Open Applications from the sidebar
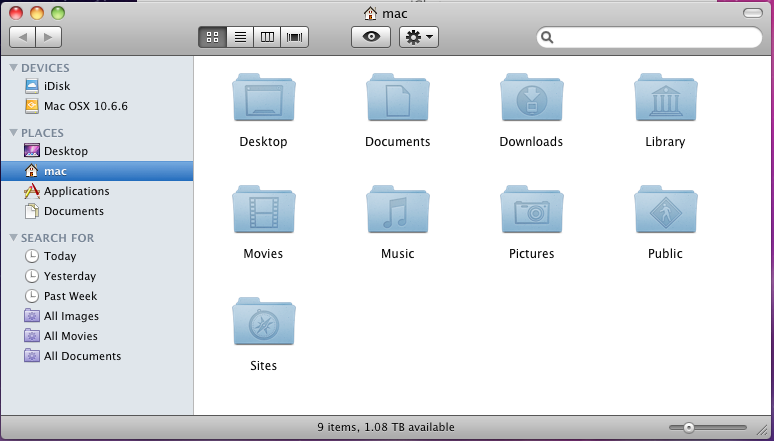The height and width of the screenshot is (441, 774). pyautogui.click(x=97, y=191)
